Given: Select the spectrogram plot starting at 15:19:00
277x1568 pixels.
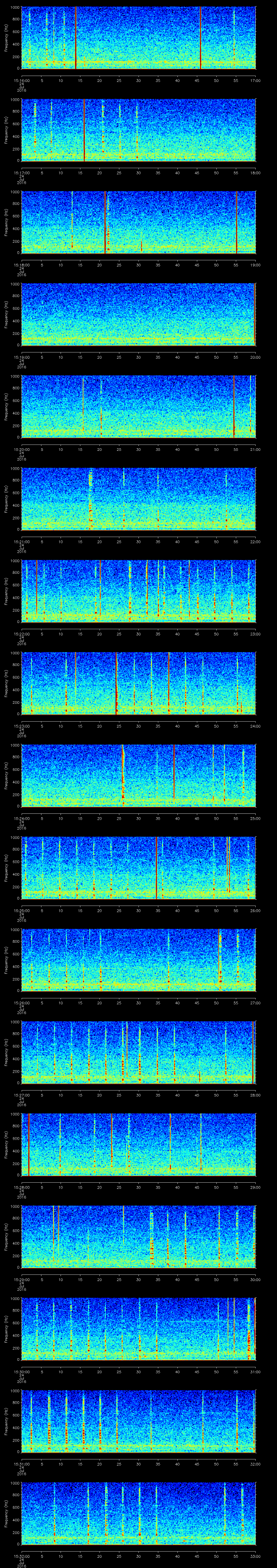Looking at the screenshot, I should pos(138,314).
